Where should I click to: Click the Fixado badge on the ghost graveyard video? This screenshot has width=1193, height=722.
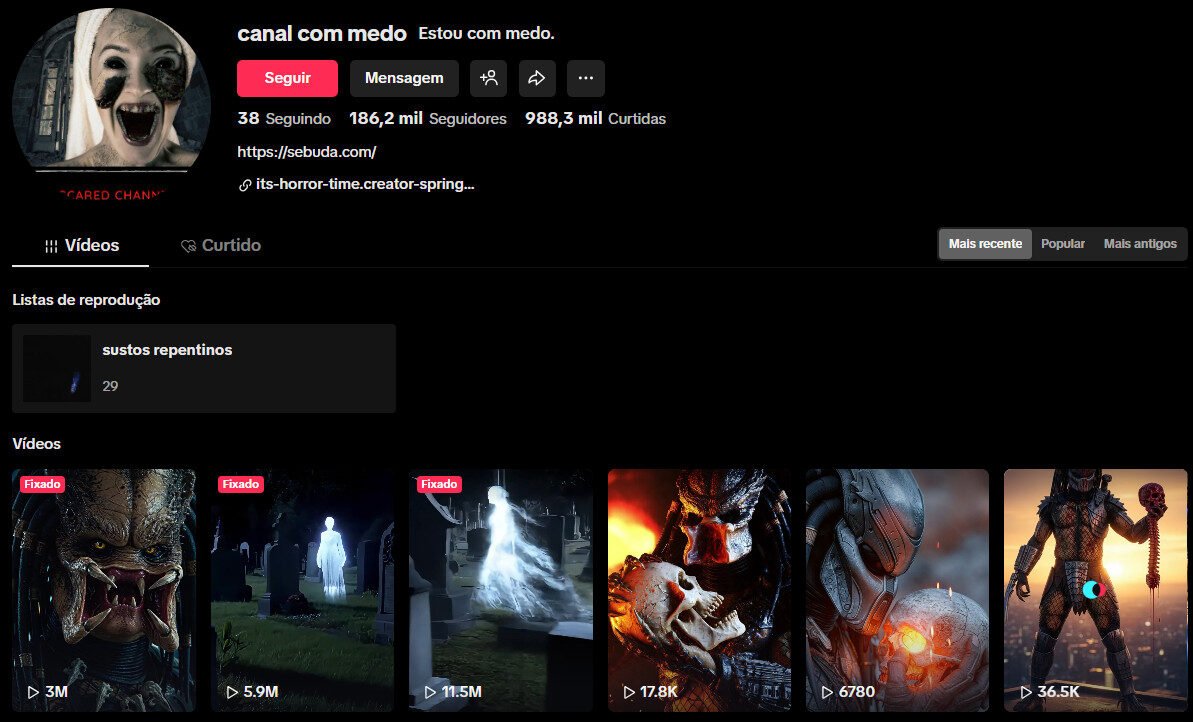click(x=240, y=484)
